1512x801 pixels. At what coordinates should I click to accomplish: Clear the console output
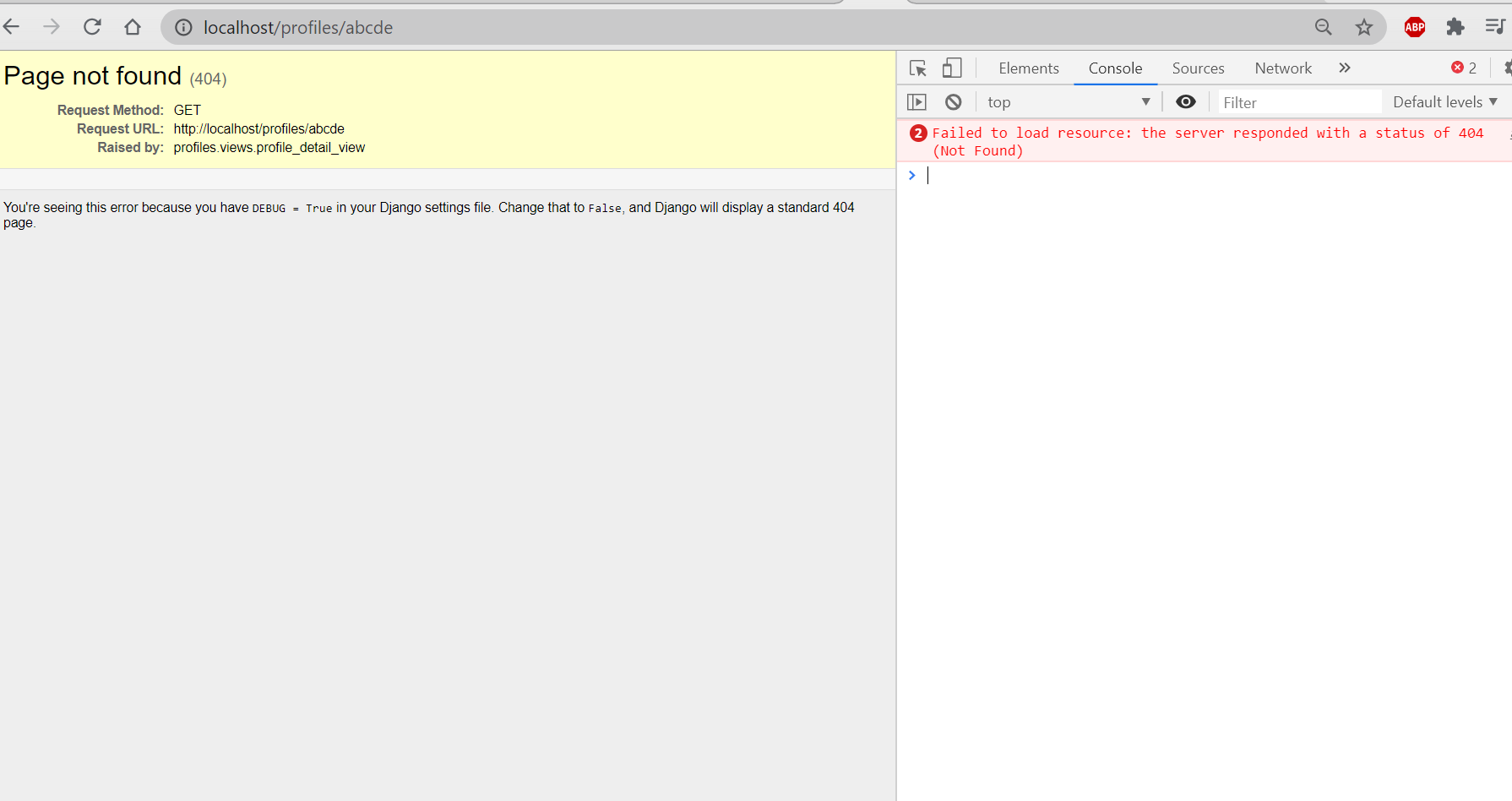coord(954,102)
